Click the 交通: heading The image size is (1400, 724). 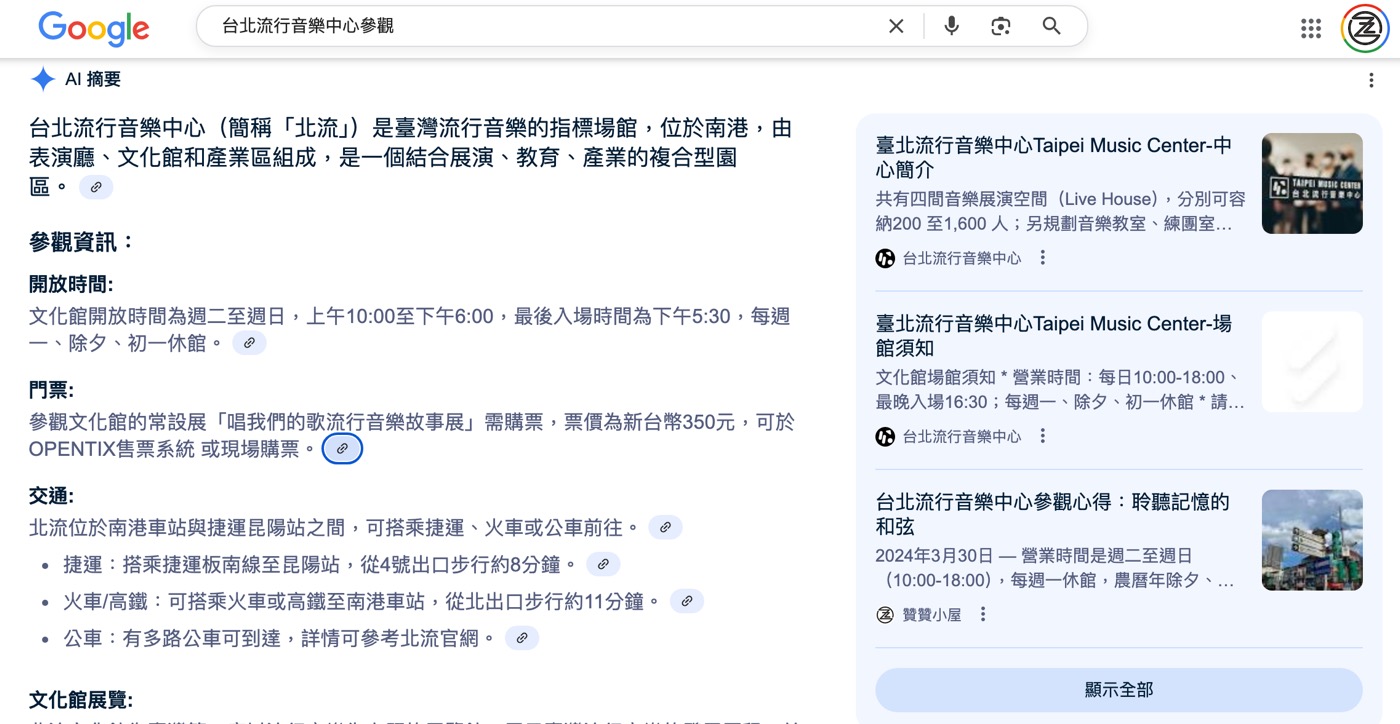point(51,496)
